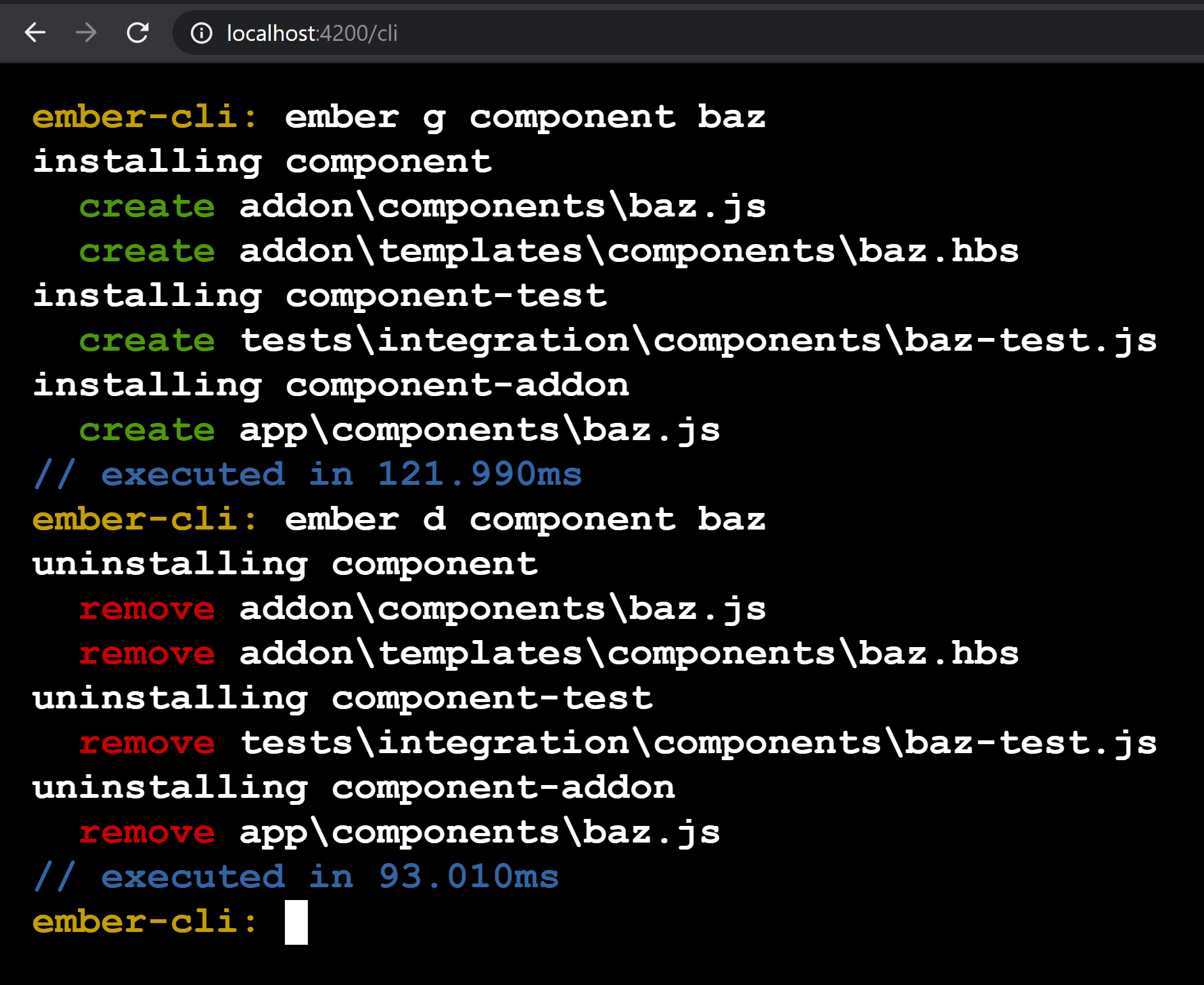
Task: Click the first command line 'ember g component baz'
Action: click(525, 118)
